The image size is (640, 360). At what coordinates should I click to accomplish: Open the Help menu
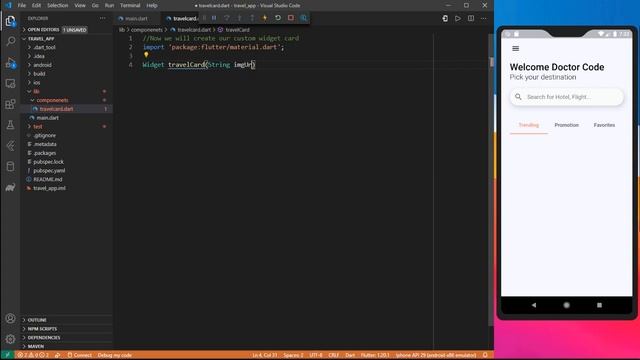[152, 5]
